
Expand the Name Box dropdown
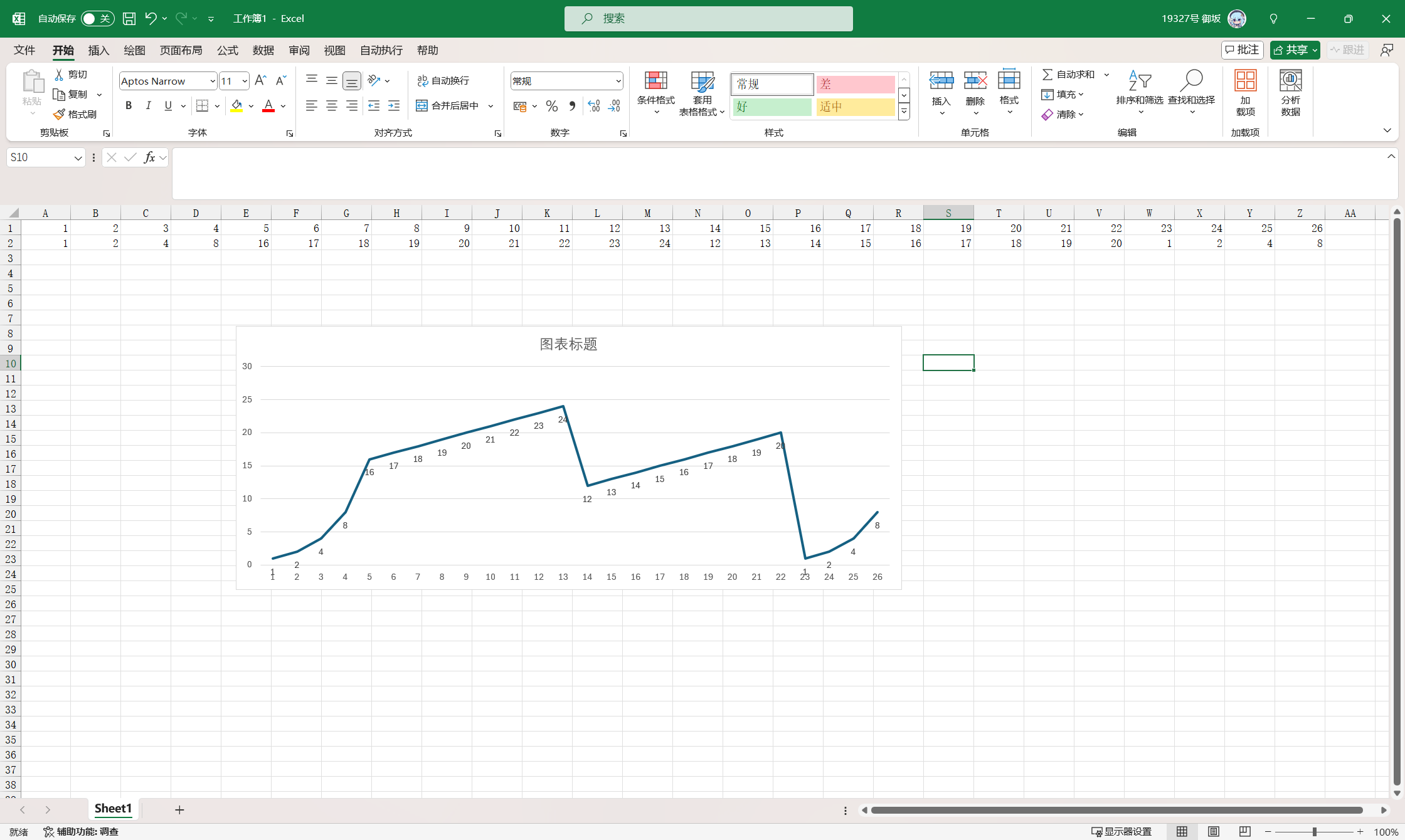click(78, 158)
